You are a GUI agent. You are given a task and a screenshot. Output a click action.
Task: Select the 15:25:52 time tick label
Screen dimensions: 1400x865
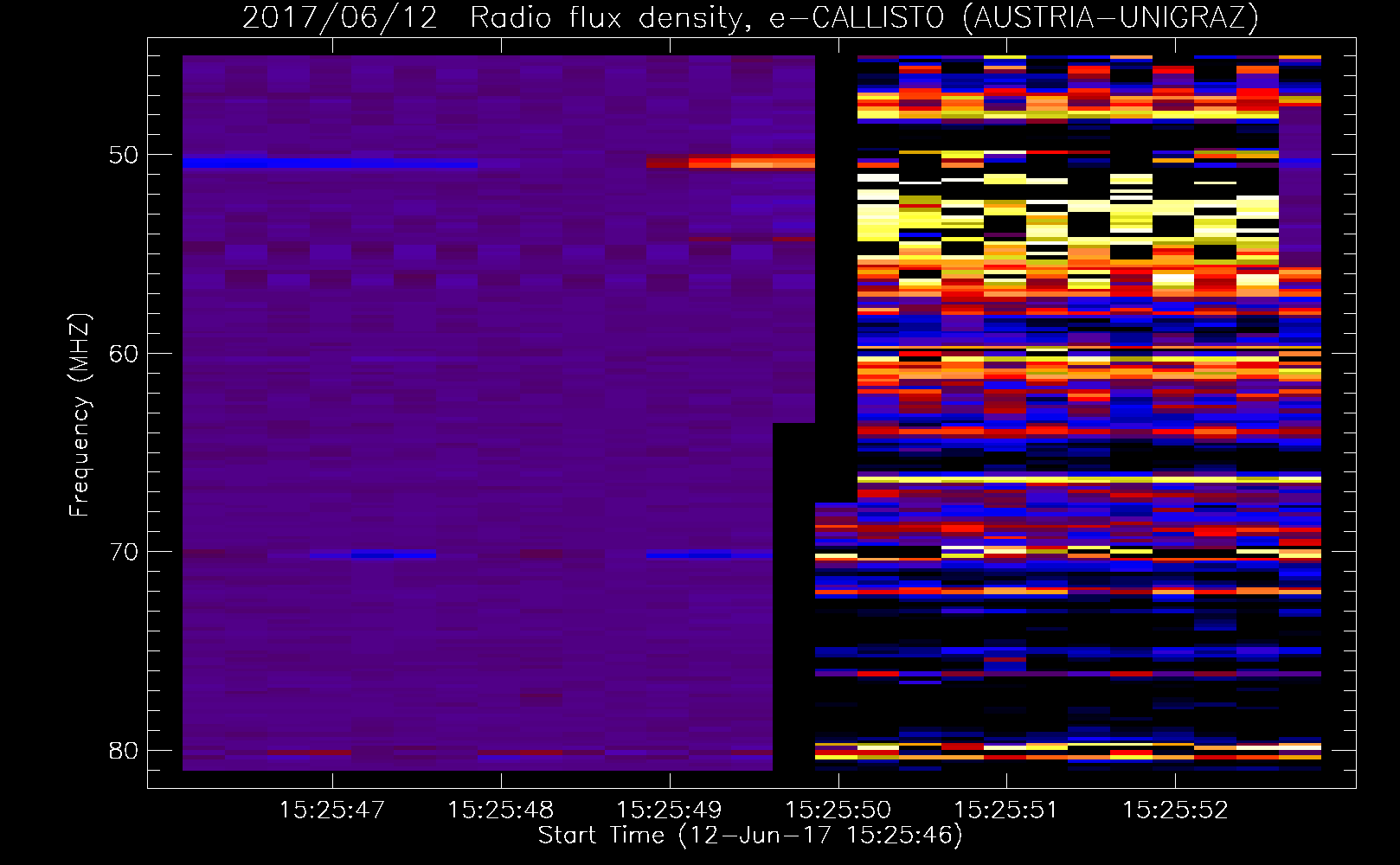[x=1175, y=811]
